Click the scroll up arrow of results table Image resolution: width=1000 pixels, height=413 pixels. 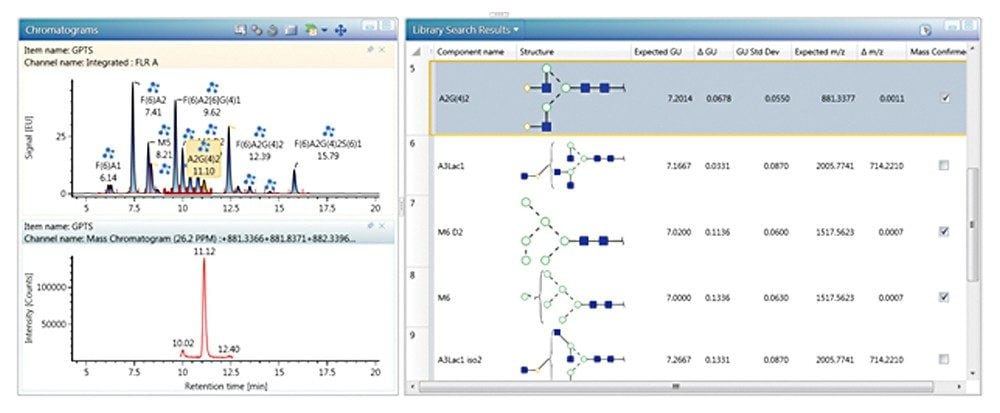[x=972, y=48]
